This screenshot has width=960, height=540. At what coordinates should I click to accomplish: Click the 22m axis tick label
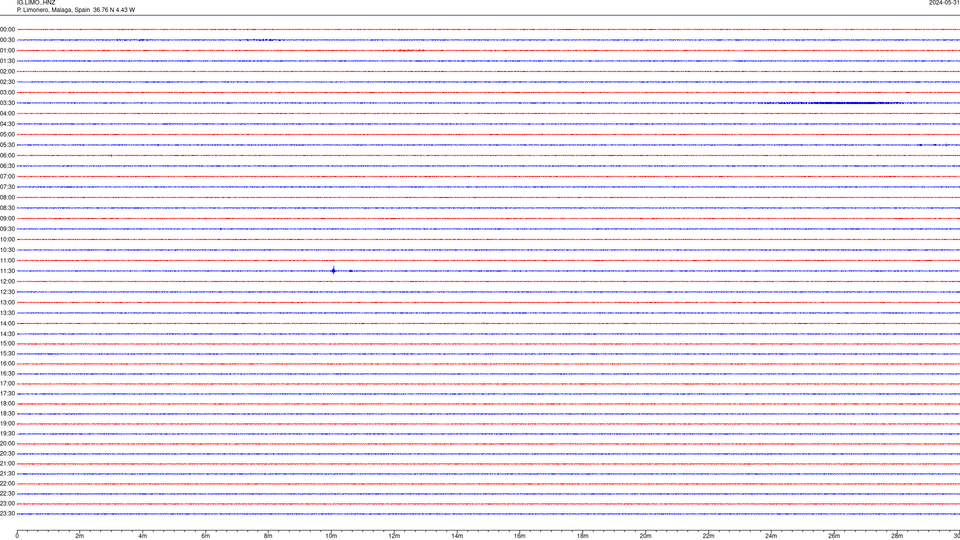coord(708,536)
